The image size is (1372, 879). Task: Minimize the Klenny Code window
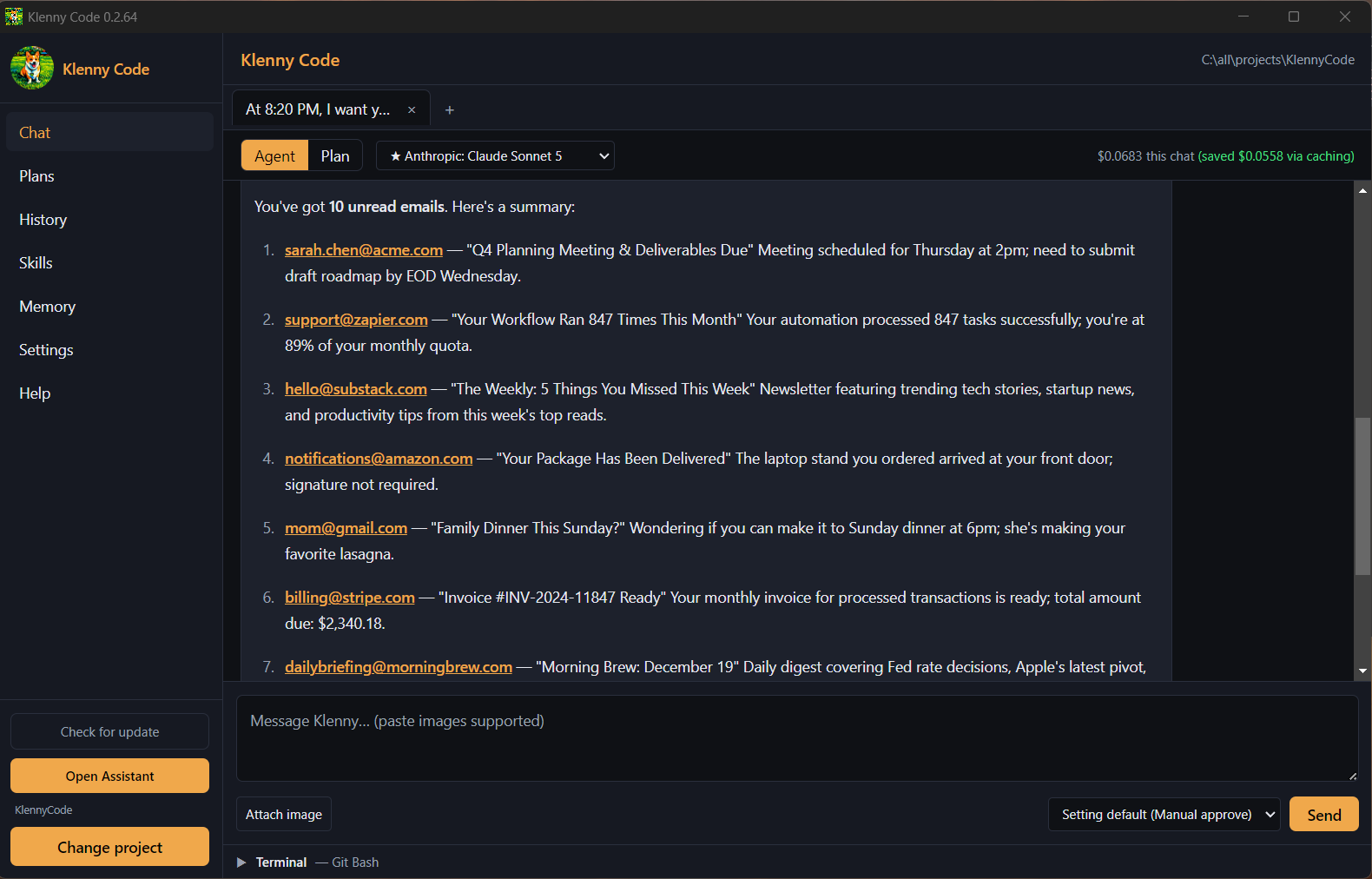click(x=1243, y=17)
